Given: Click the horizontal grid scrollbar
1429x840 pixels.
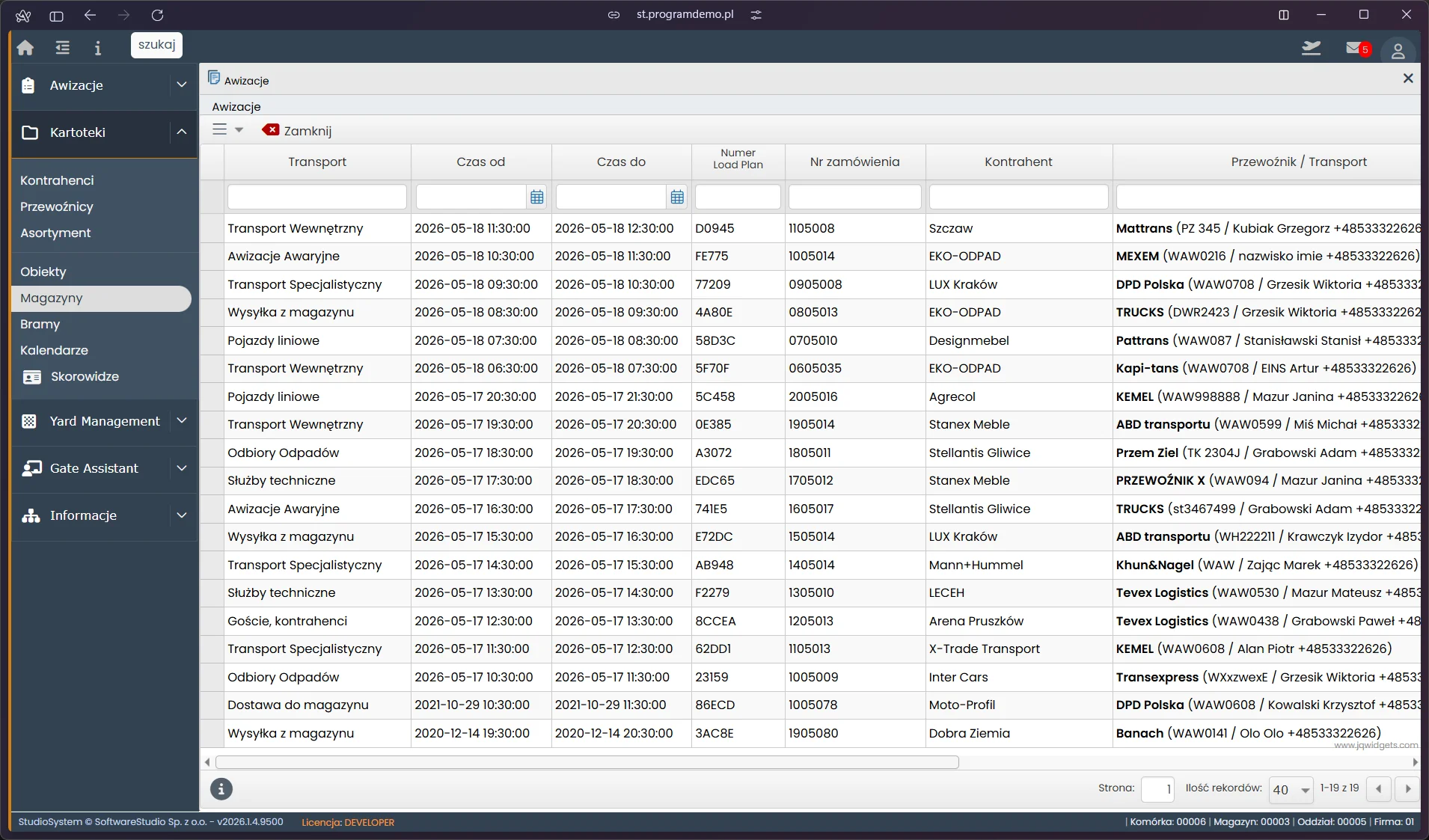Looking at the screenshot, I should [587, 762].
